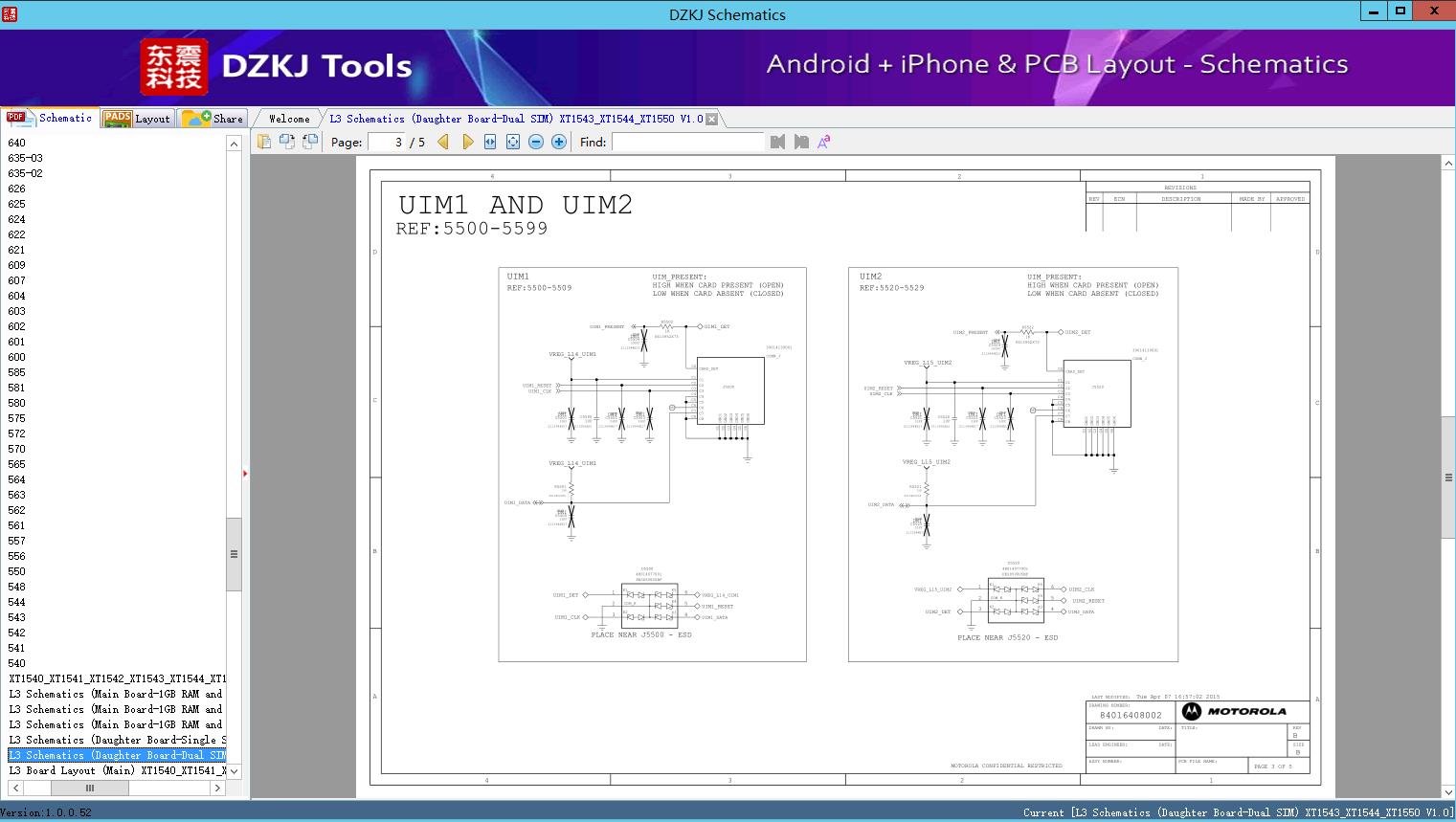Select the Previous Page navigation arrow
This screenshot has width=1456, height=822.
click(441, 141)
